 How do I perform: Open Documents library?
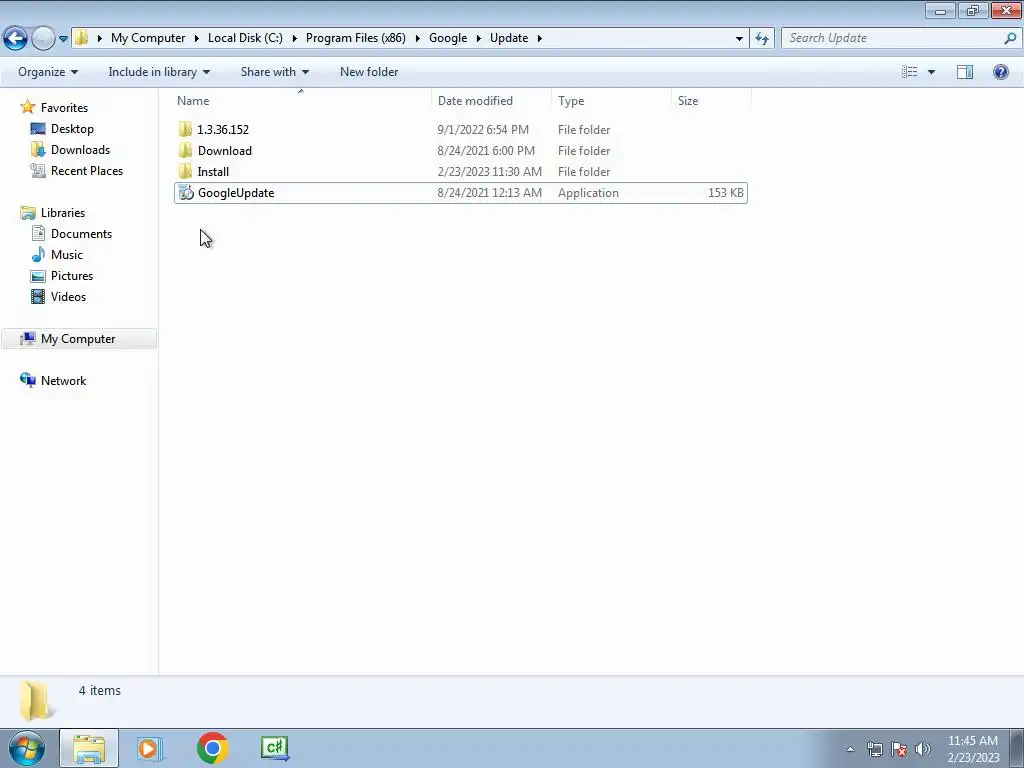81,234
